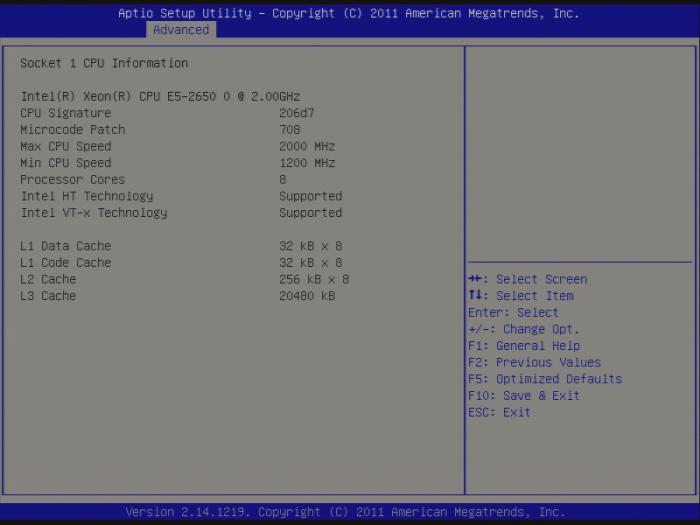Image resolution: width=700 pixels, height=525 pixels.
Task: Click the Intel HT Technology label
Action: point(87,196)
